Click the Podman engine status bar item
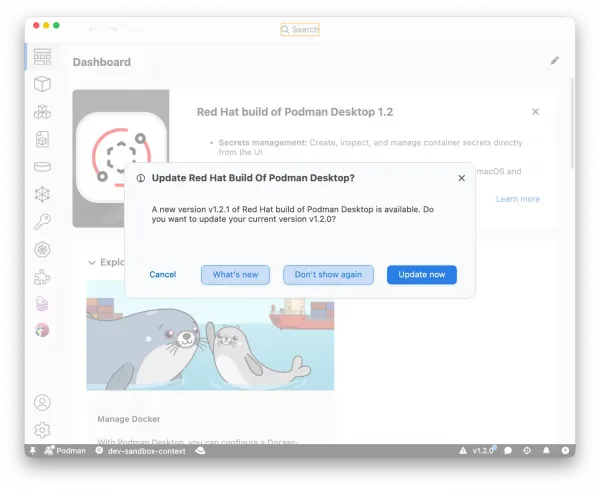The image size is (600, 490). click(x=65, y=451)
